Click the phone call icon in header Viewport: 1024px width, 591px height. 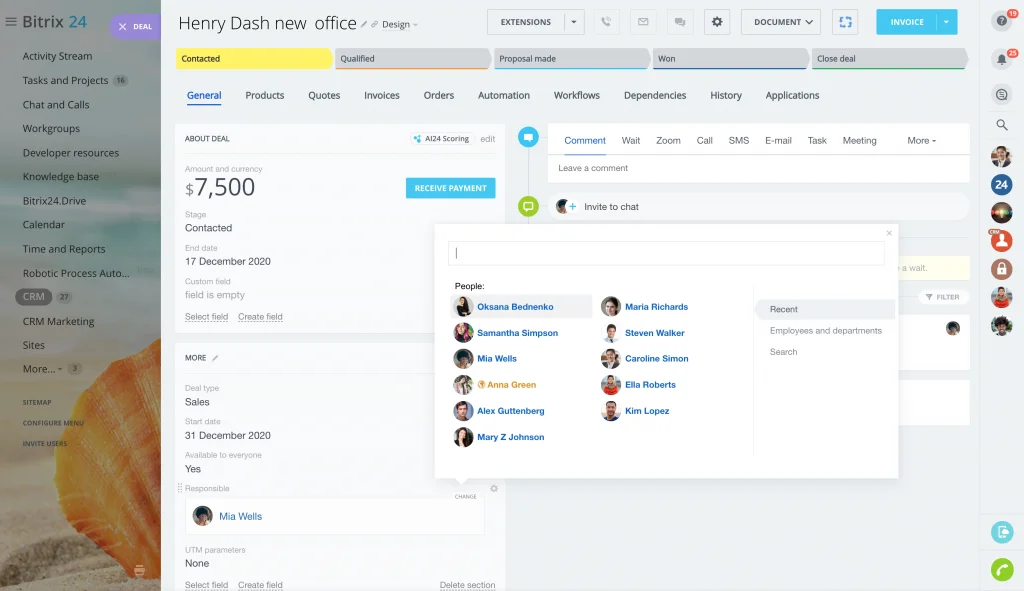605,22
